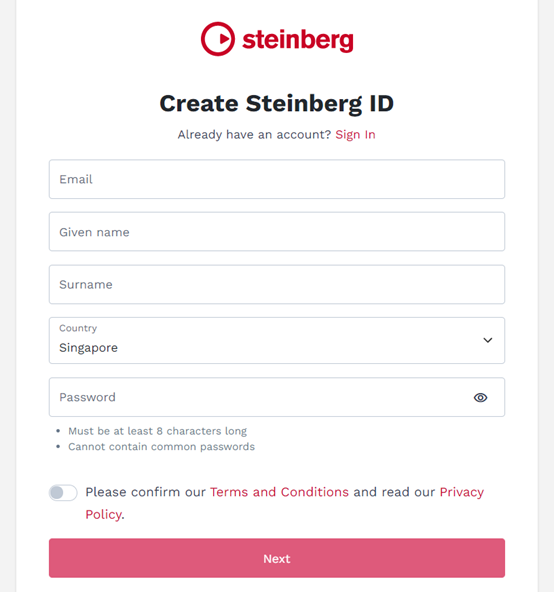Focus the Email input field
554x592 pixels.
click(277, 179)
